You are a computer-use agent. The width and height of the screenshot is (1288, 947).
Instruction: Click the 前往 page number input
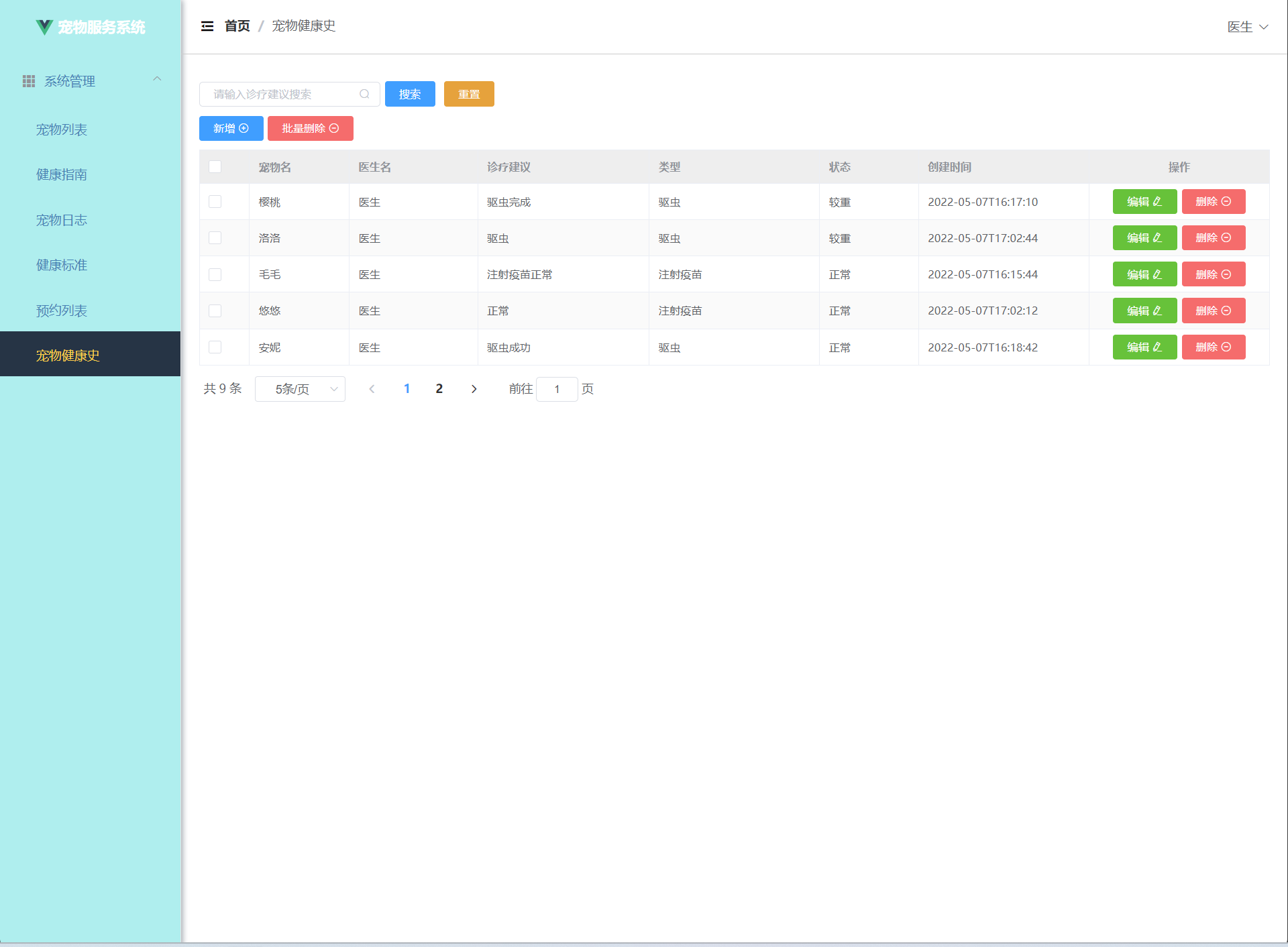[557, 389]
